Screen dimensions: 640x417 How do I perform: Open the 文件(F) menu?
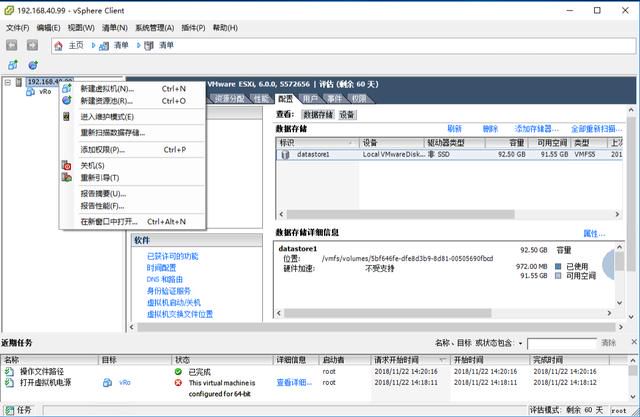click(x=18, y=28)
